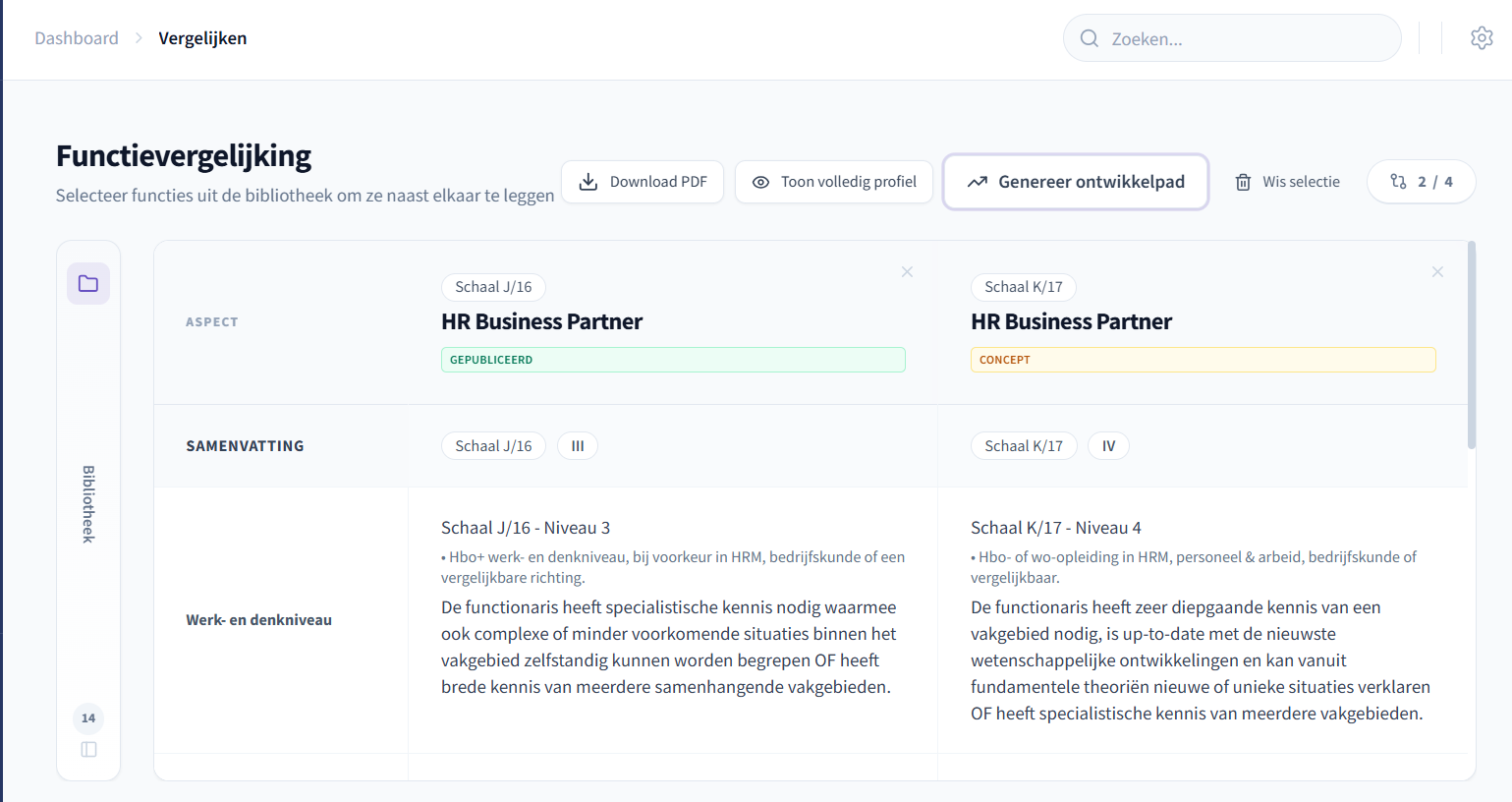Image resolution: width=1512 pixels, height=802 pixels.
Task: Click the vertical Bibliotheek label
Action: (x=88, y=504)
